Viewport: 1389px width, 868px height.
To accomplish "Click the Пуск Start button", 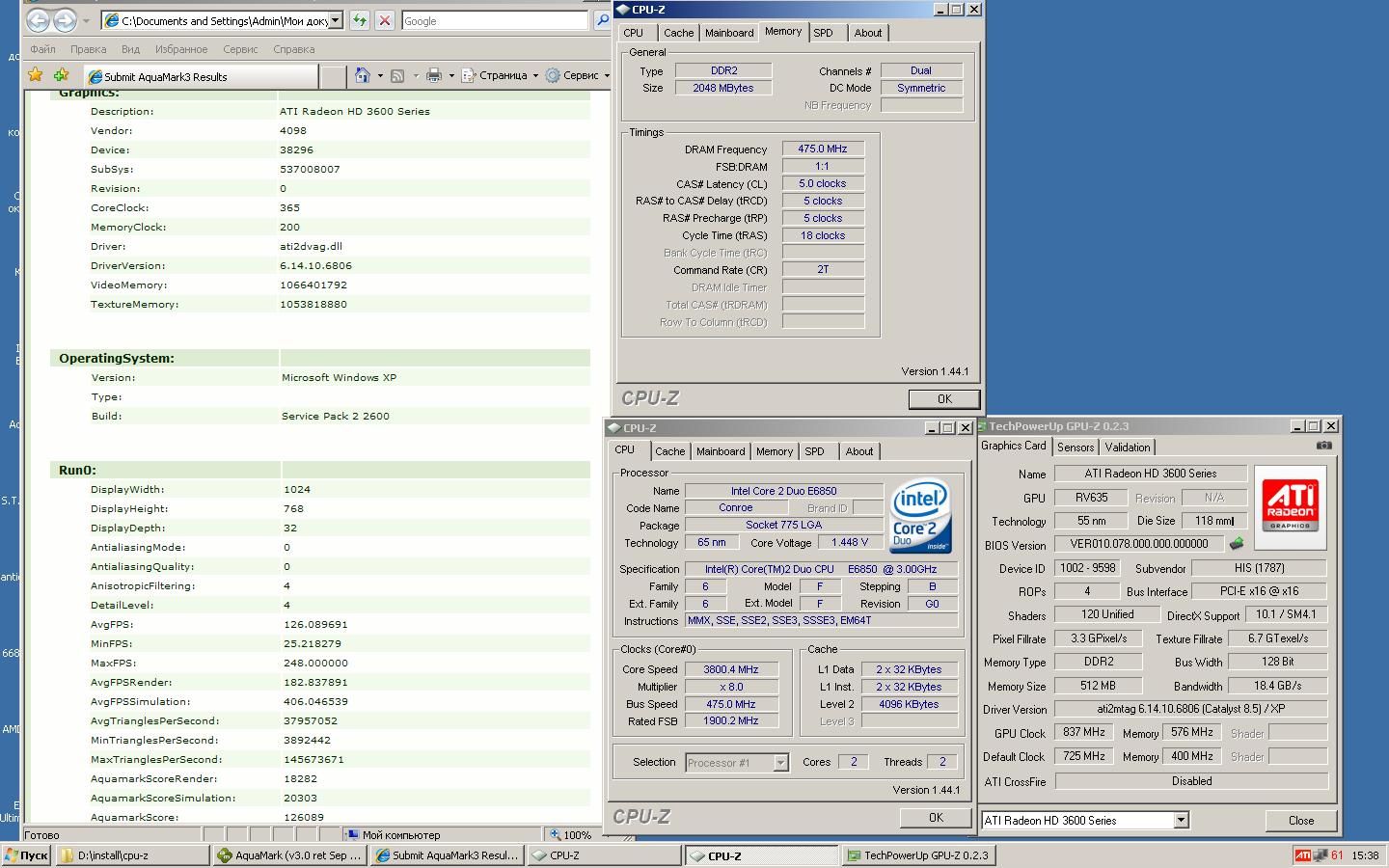I will [26, 855].
